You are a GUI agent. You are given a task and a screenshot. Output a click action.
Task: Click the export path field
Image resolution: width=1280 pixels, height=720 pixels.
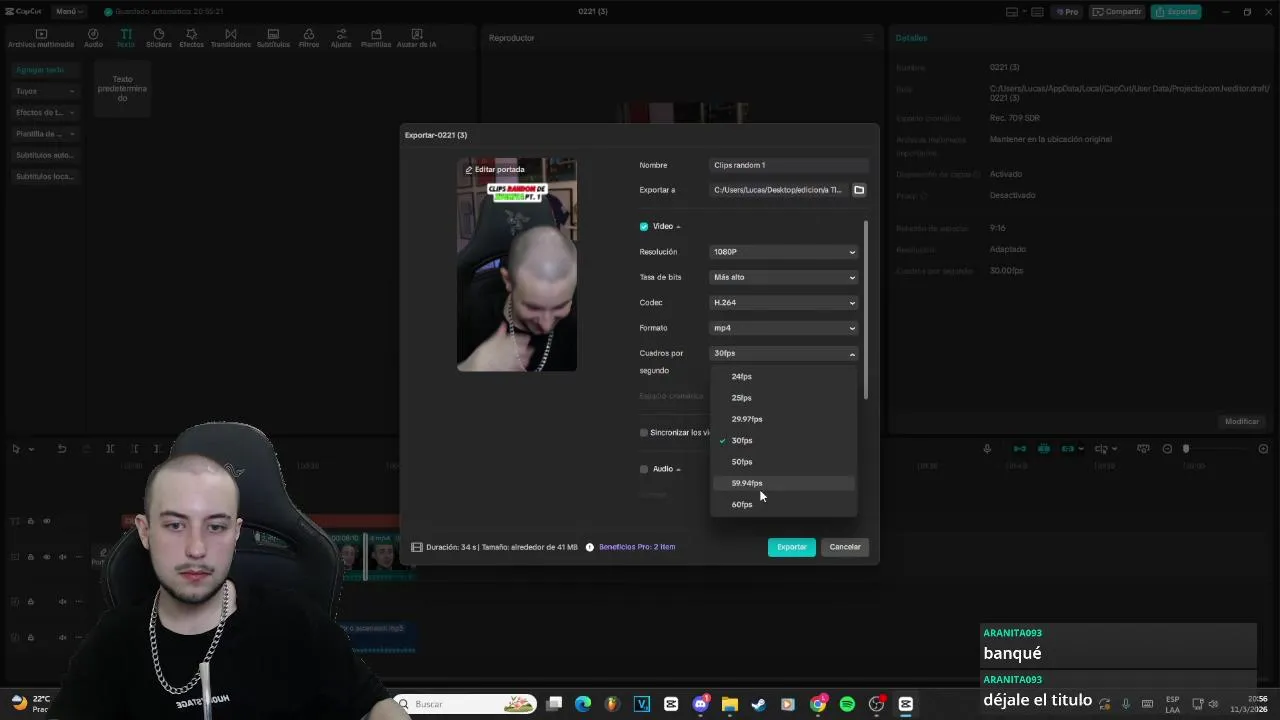point(779,190)
